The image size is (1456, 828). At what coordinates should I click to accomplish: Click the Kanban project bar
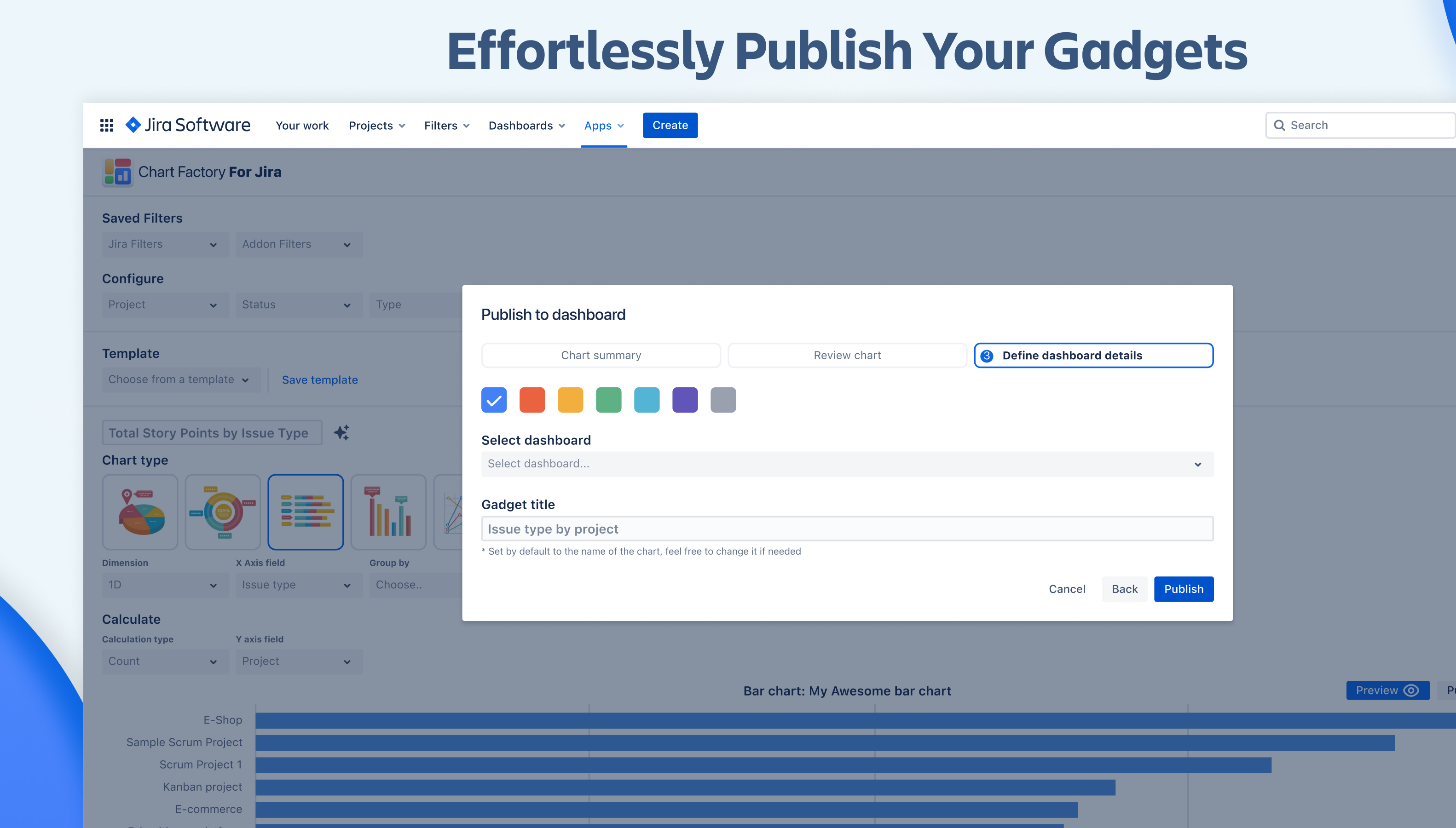coord(685,787)
